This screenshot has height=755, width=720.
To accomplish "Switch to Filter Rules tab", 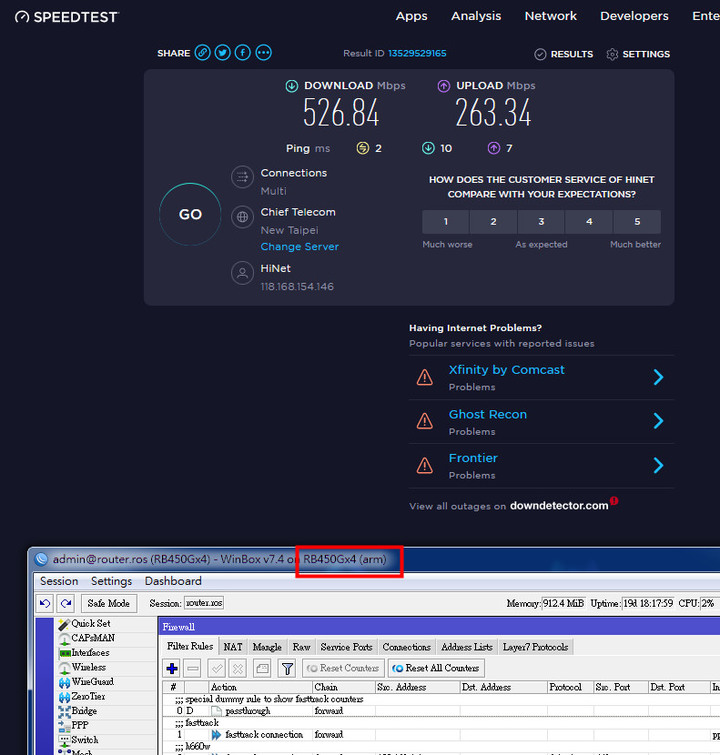I will [190, 646].
